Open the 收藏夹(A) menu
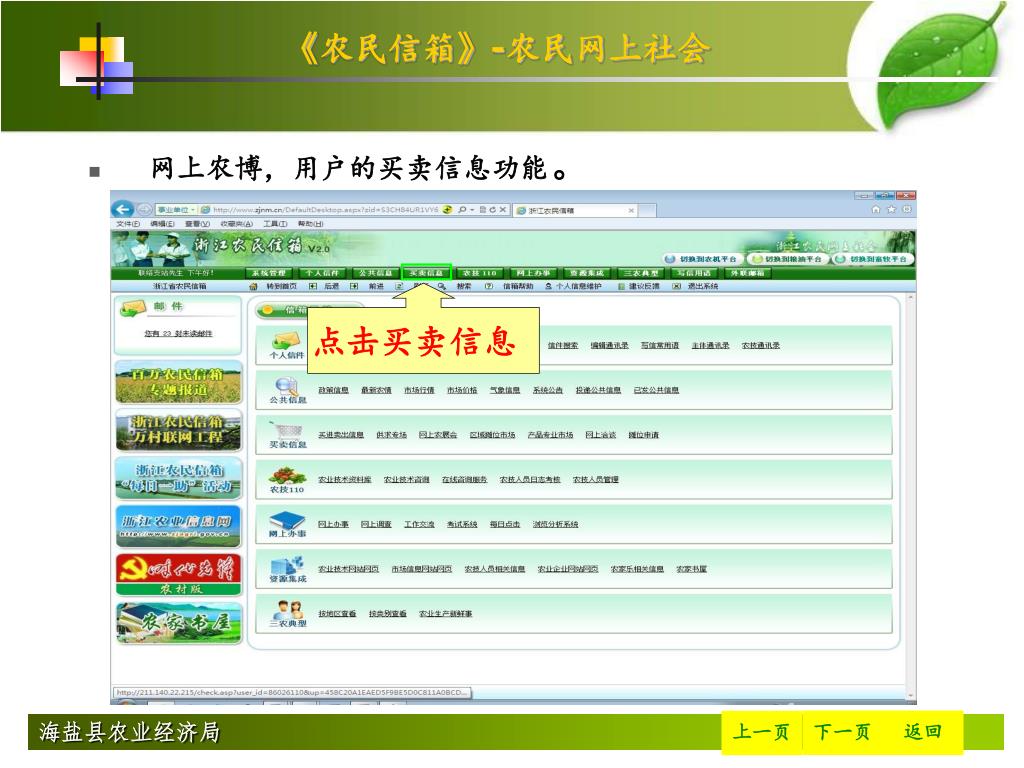This screenshot has height=768, width=1024. [236, 224]
